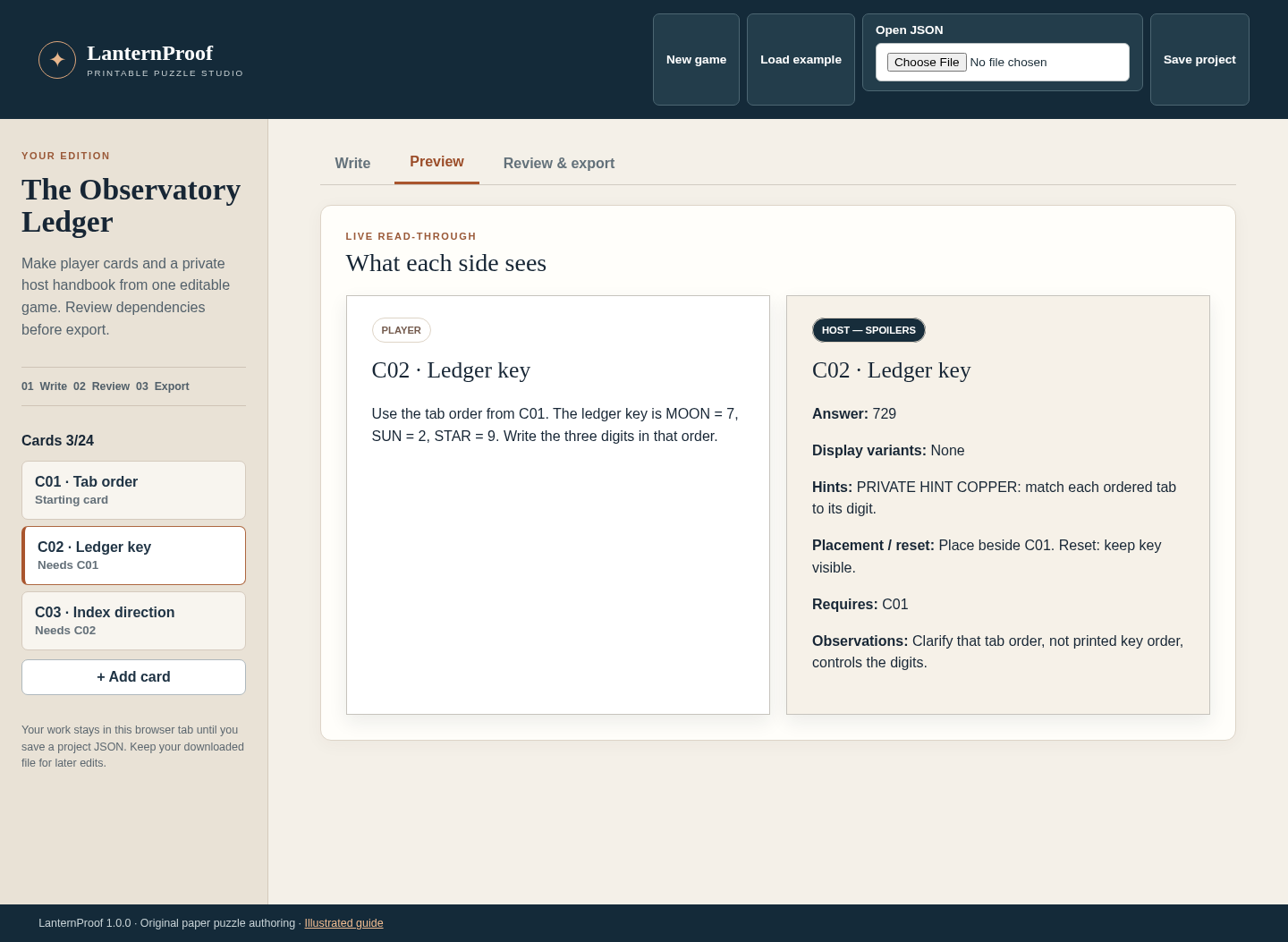This screenshot has height=942, width=1288.
Task: Click the 'Requires: C01' line
Action: coord(860,605)
